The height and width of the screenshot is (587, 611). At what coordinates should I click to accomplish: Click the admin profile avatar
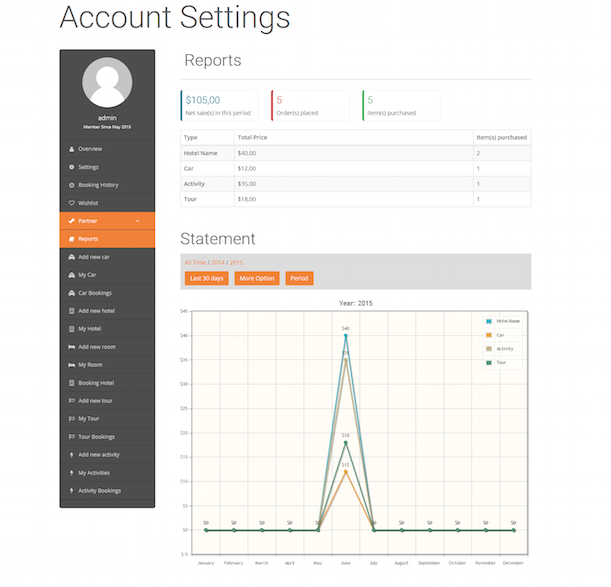[x=107, y=83]
